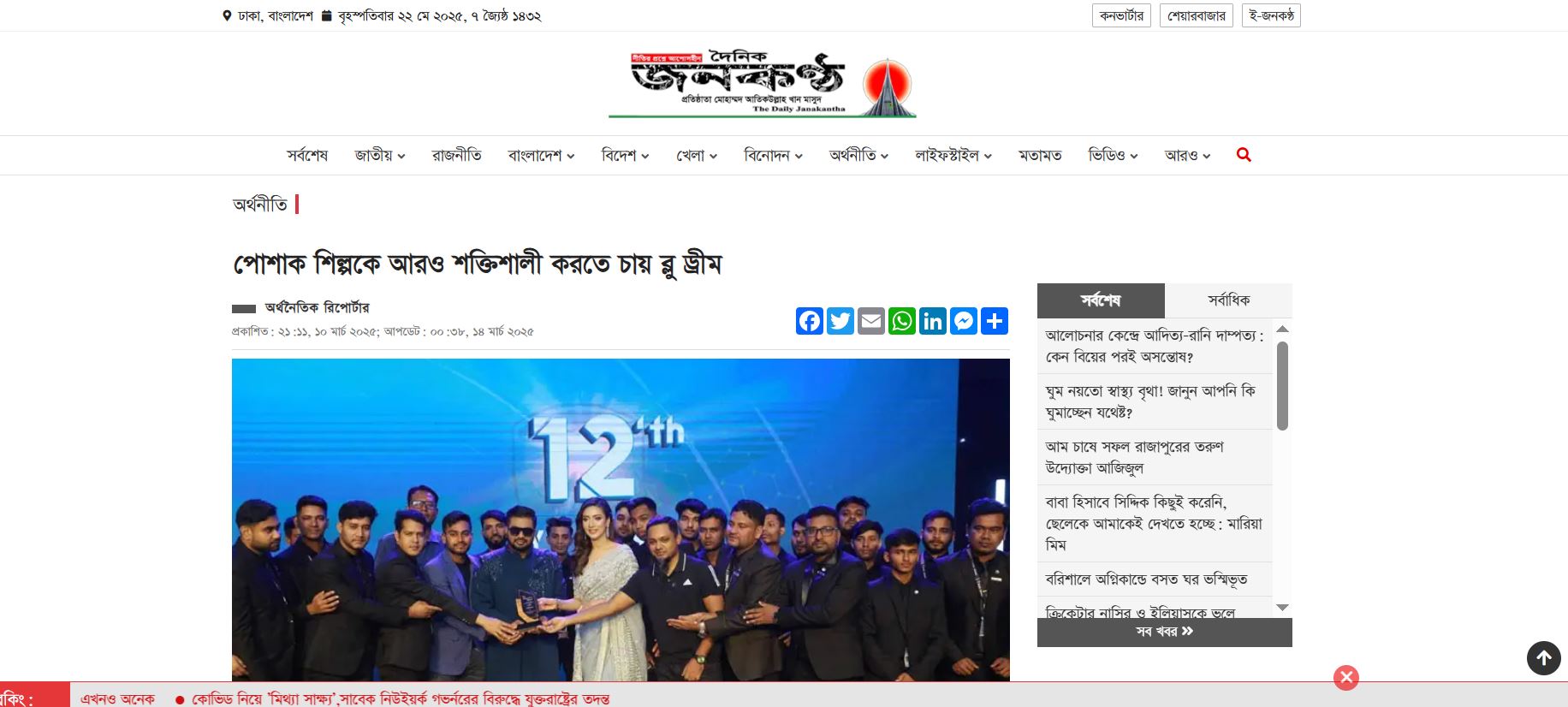Open the red search magnifier icon
Viewport: 1568px width, 707px height.
point(1244,155)
